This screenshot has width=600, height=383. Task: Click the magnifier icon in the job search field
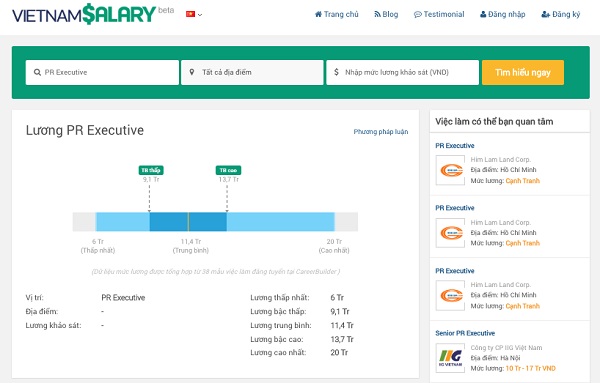[x=37, y=72]
